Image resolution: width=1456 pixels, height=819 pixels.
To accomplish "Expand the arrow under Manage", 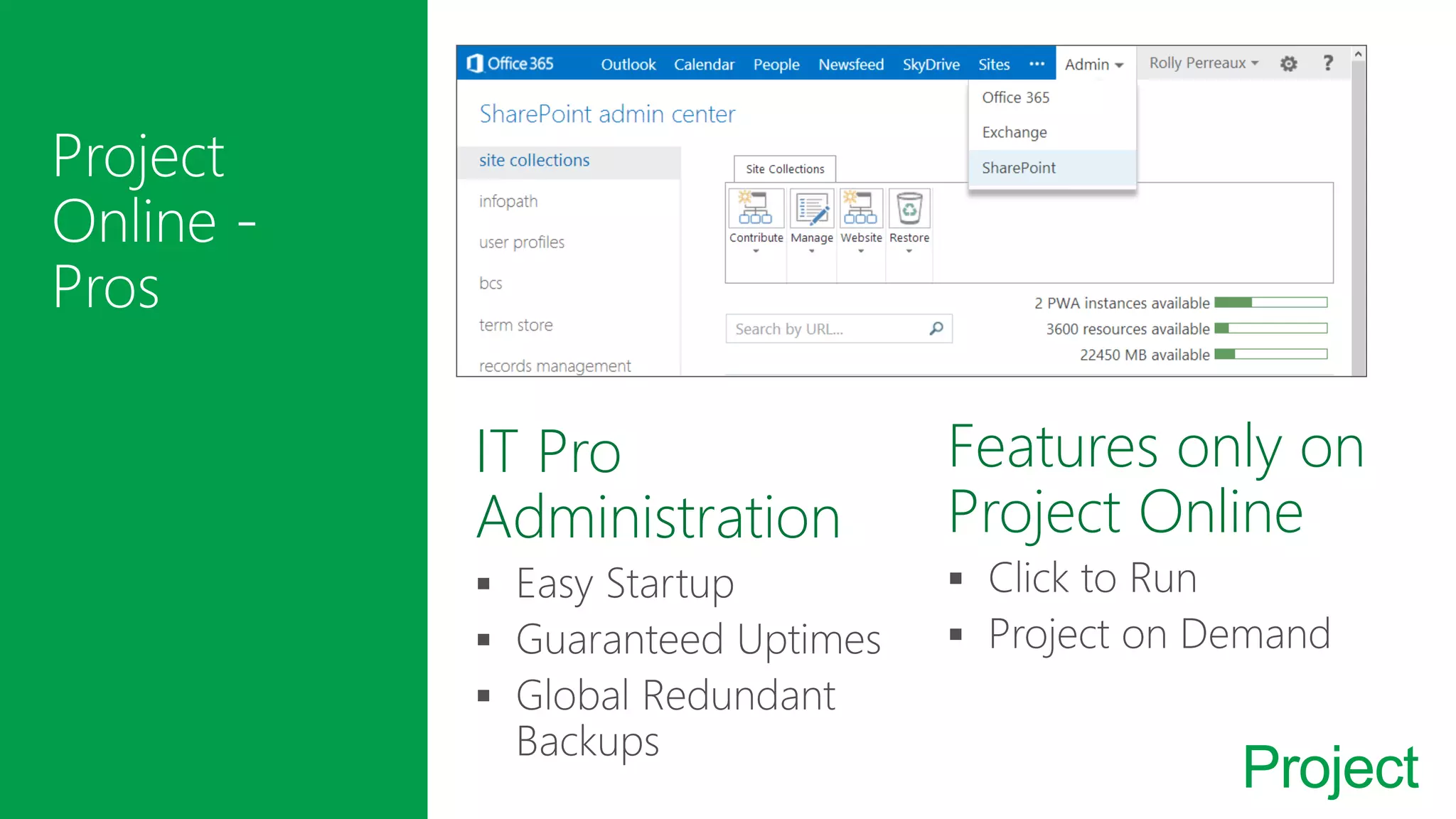I will click(x=811, y=251).
